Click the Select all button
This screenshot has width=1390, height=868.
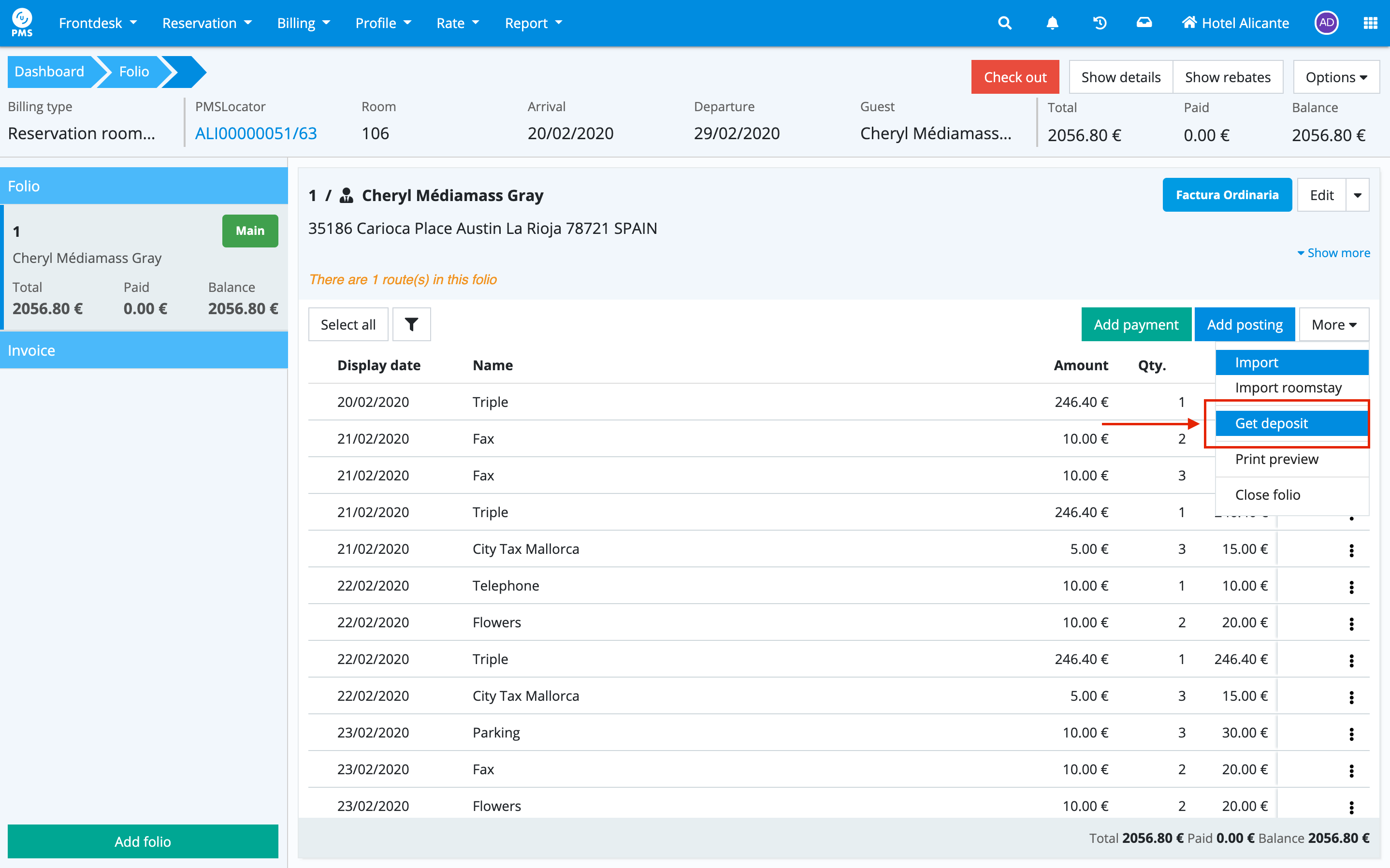coord(348,324)
